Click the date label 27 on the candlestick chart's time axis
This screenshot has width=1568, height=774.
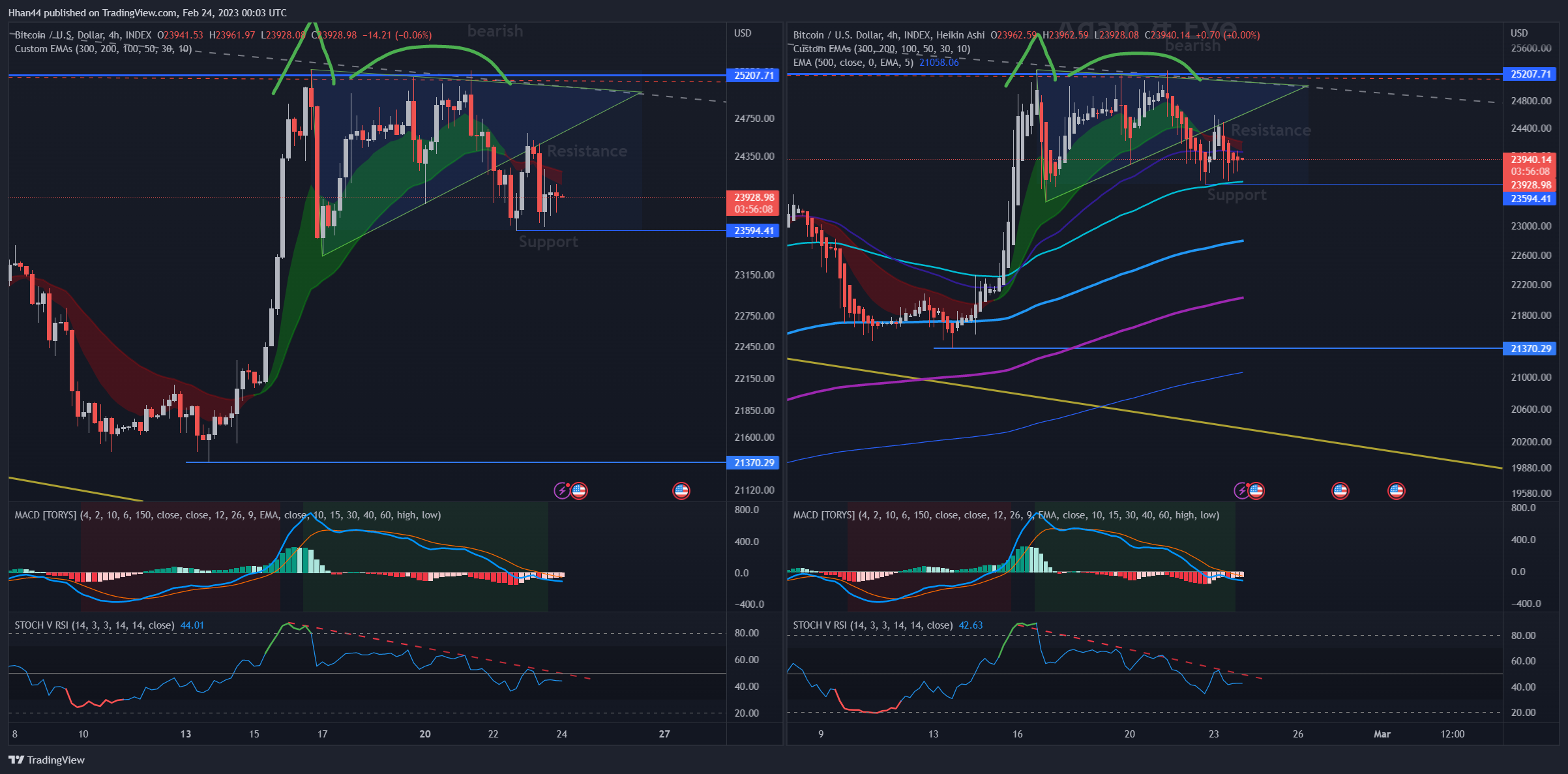tap(664, 734)
